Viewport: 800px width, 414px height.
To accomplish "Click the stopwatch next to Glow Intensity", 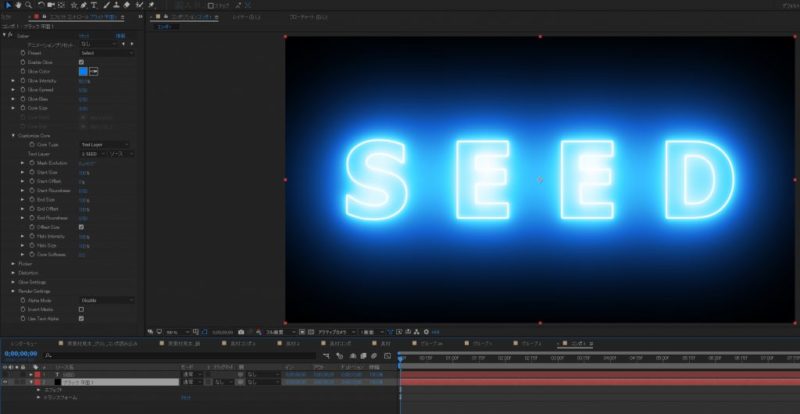I will [23, 81].
